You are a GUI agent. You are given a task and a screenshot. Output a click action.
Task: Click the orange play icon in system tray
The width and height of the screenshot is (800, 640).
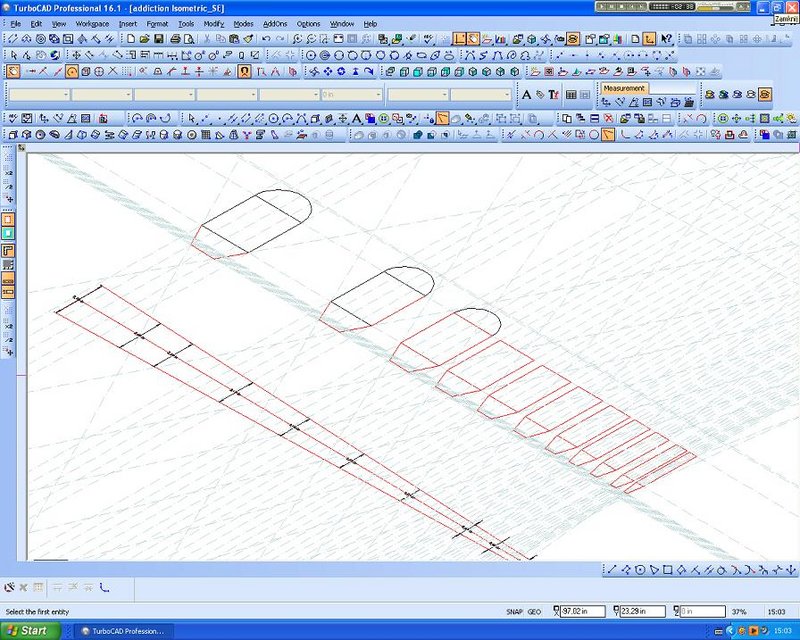coord(753,631)
